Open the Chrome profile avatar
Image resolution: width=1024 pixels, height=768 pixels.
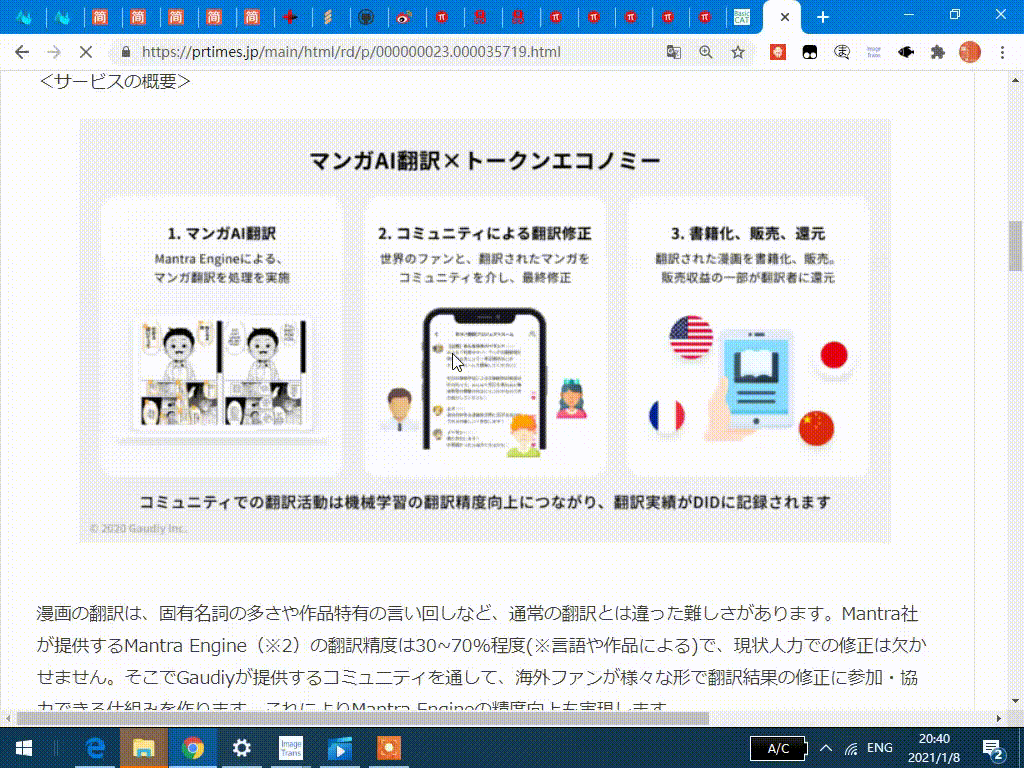point(970,52)
